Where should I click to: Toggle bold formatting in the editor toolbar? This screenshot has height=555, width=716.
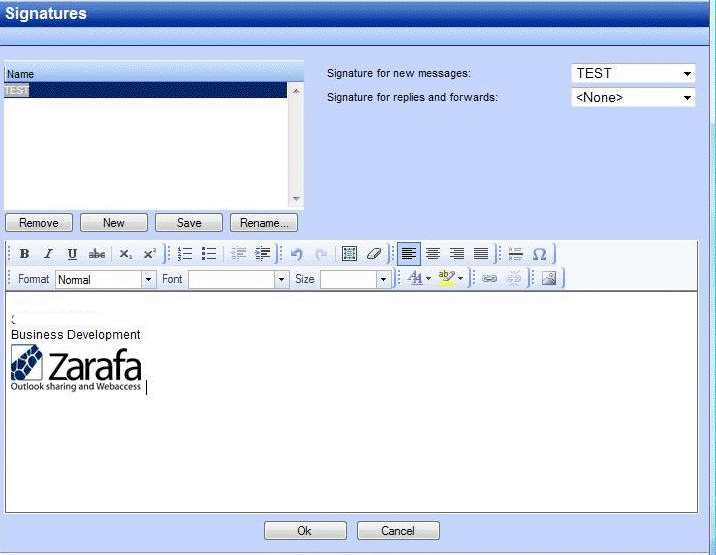point(24,254)
